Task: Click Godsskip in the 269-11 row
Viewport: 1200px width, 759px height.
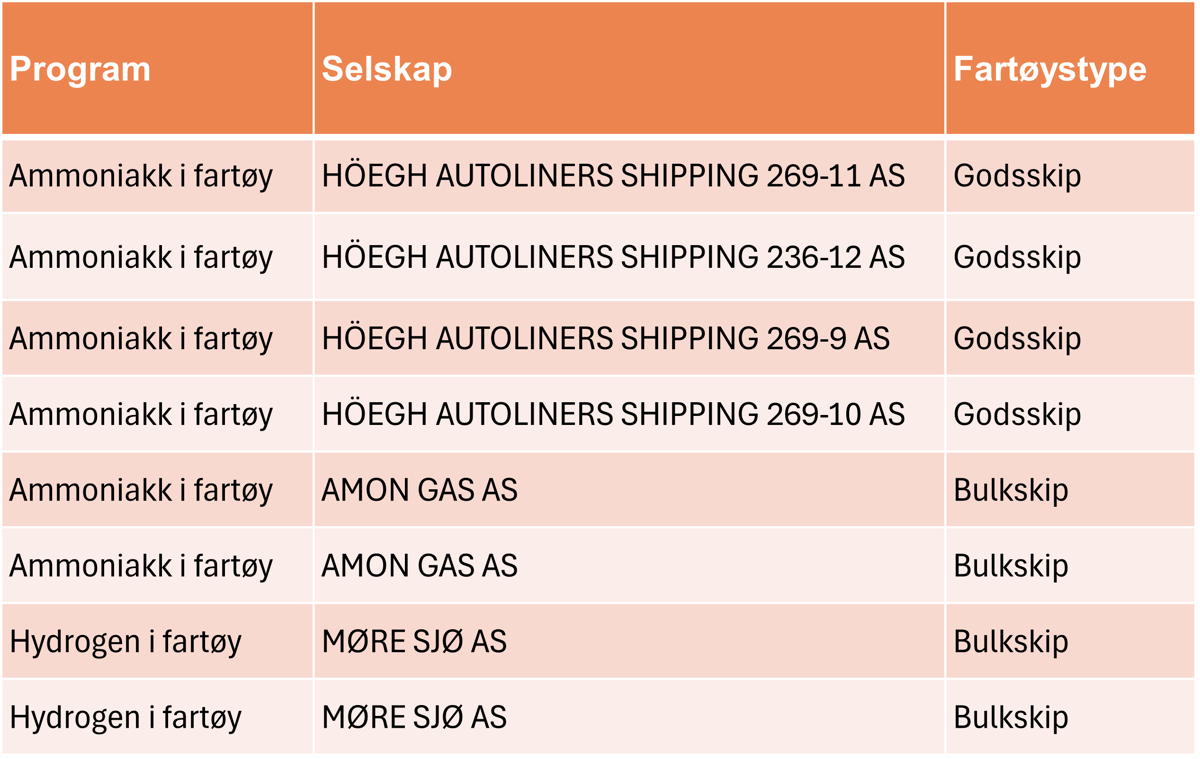Action: click(1017, 177)
